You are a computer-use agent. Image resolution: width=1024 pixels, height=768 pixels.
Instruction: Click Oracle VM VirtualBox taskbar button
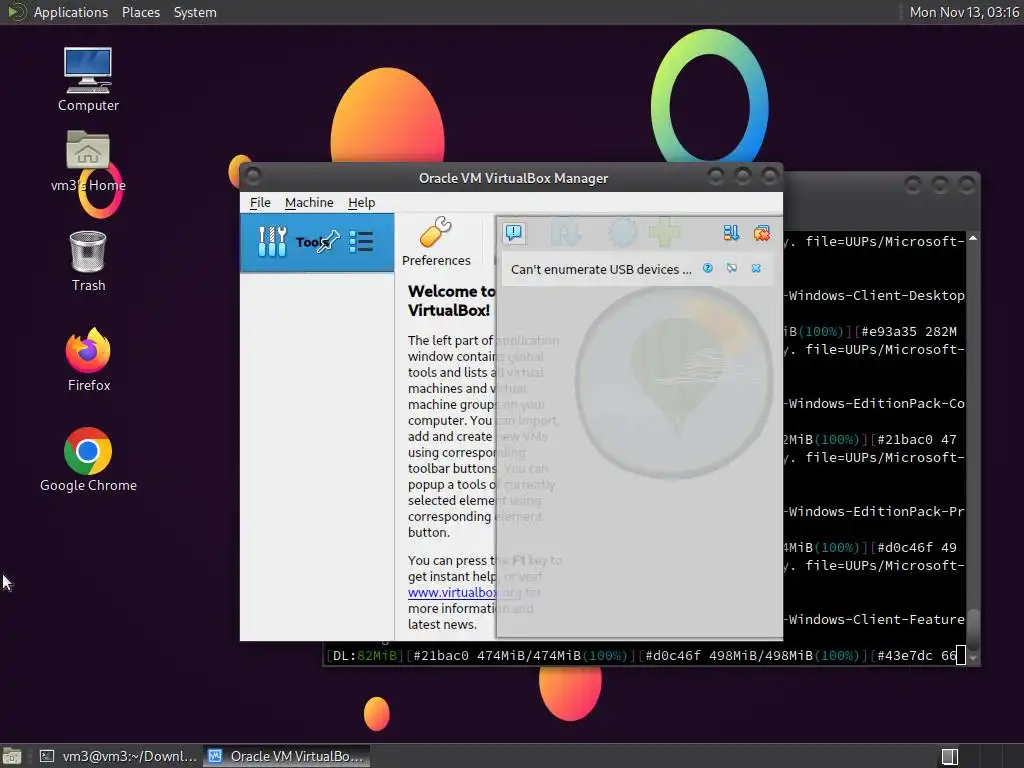point(286,756)
